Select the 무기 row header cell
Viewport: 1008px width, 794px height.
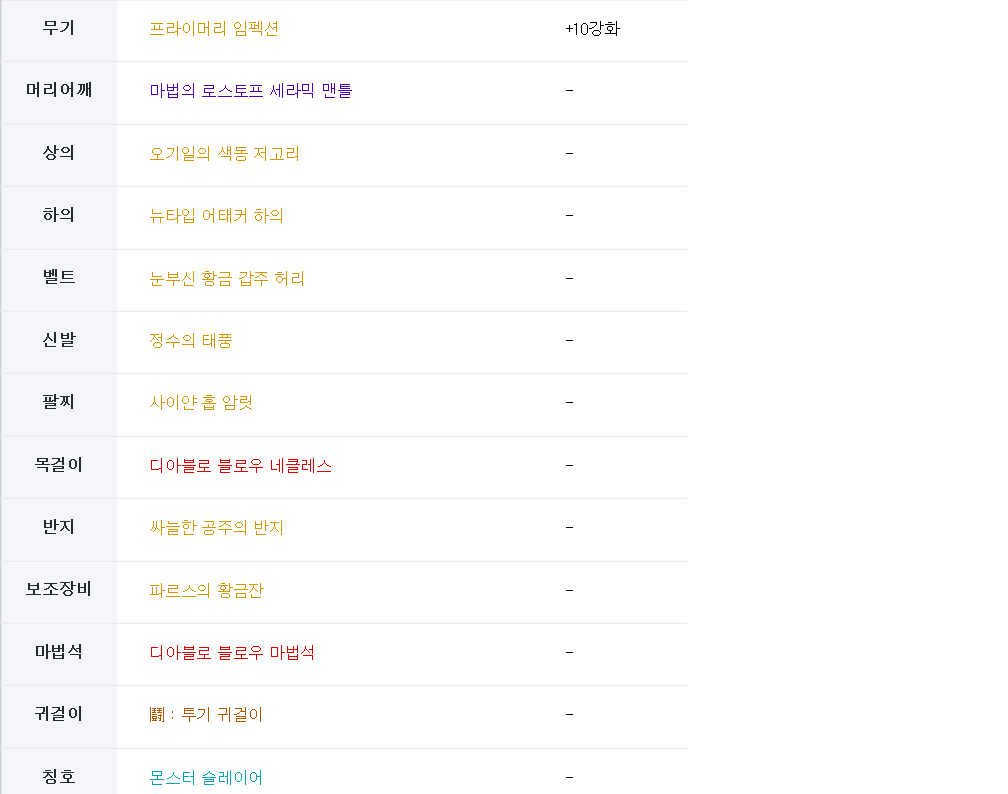[59, 29]
